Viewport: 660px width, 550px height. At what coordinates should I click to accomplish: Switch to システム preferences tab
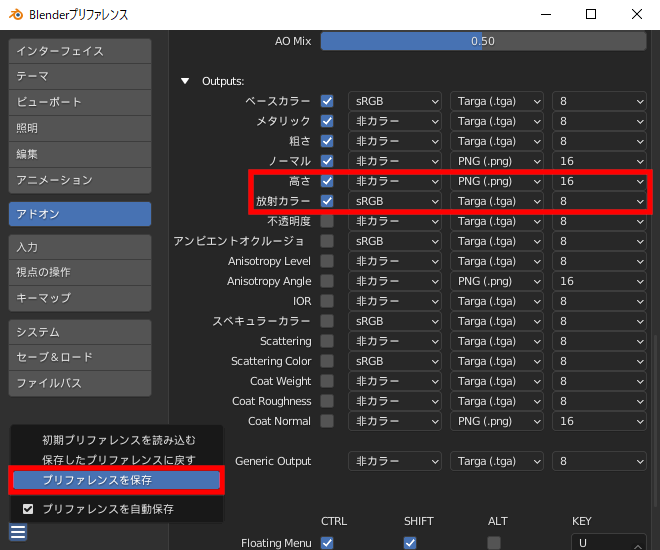[80, 332]
